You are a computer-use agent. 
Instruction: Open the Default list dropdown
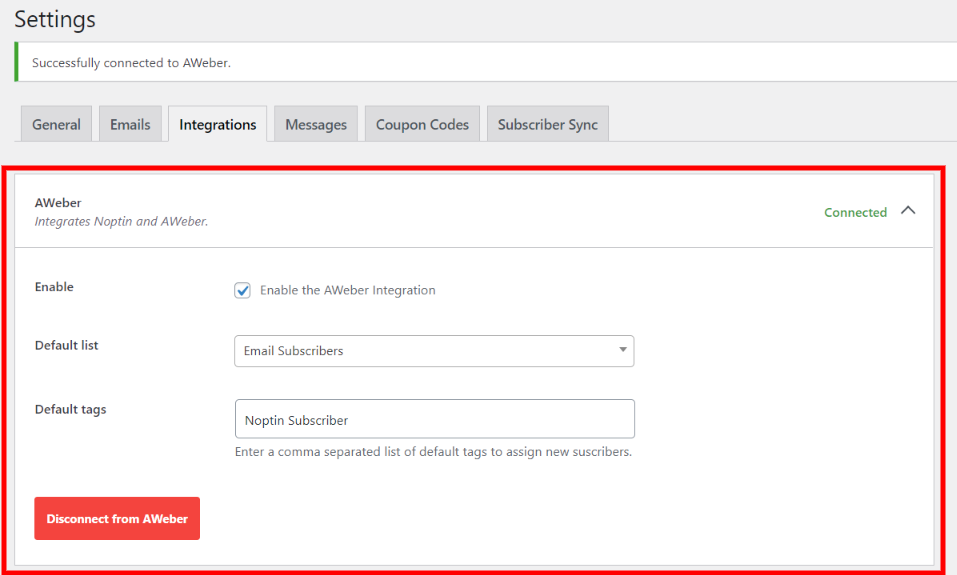(x=434, y=351)
